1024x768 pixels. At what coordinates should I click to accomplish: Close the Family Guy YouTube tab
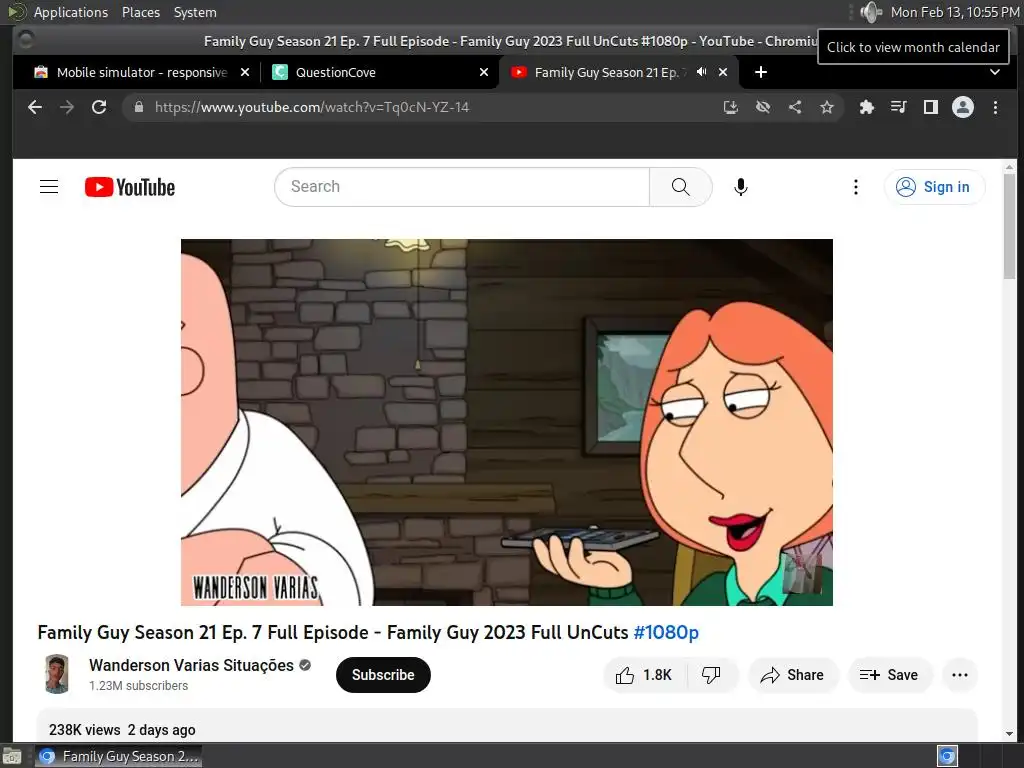click(x=723, y=72)
